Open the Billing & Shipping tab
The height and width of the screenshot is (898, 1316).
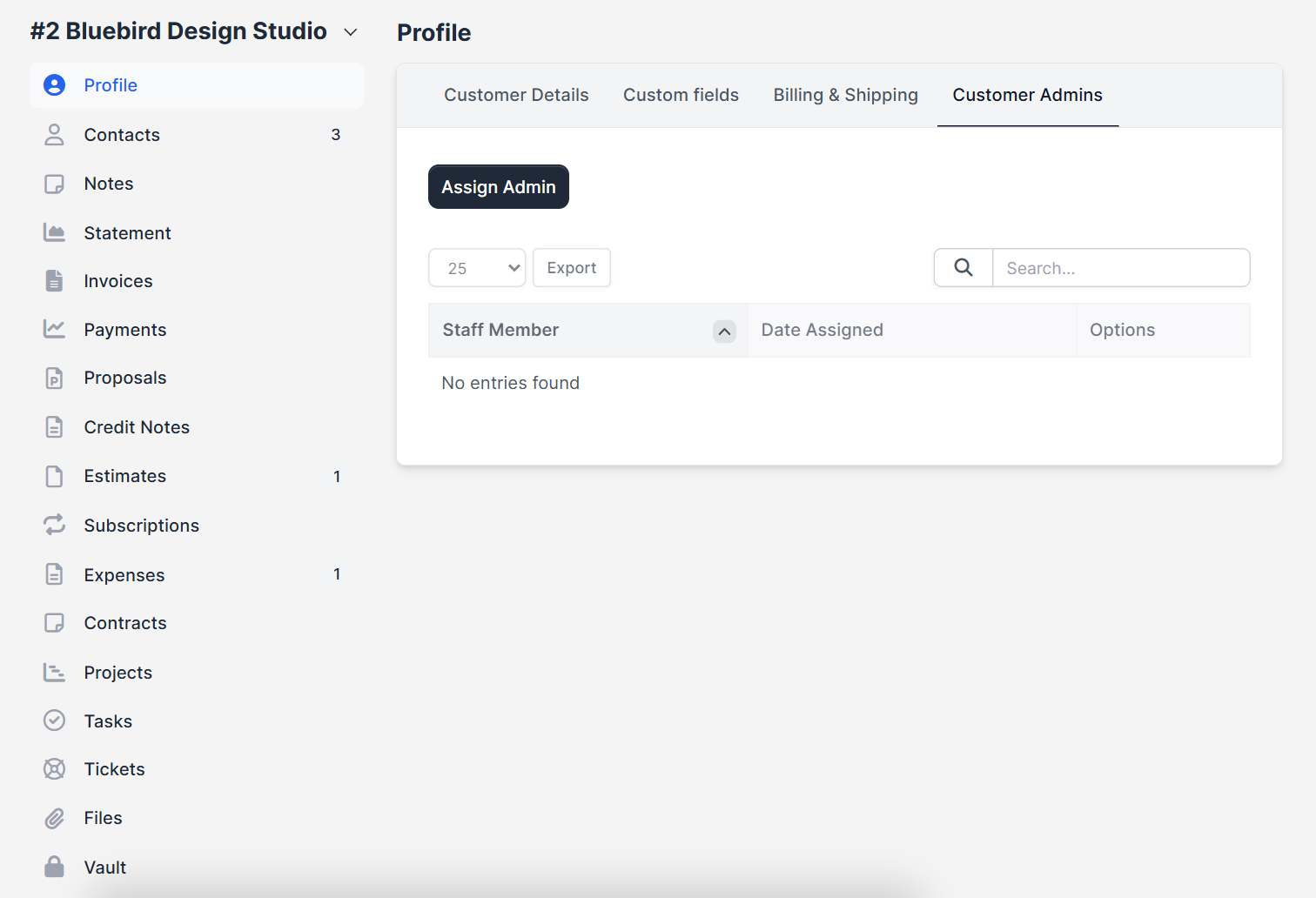tap(846, 95)
